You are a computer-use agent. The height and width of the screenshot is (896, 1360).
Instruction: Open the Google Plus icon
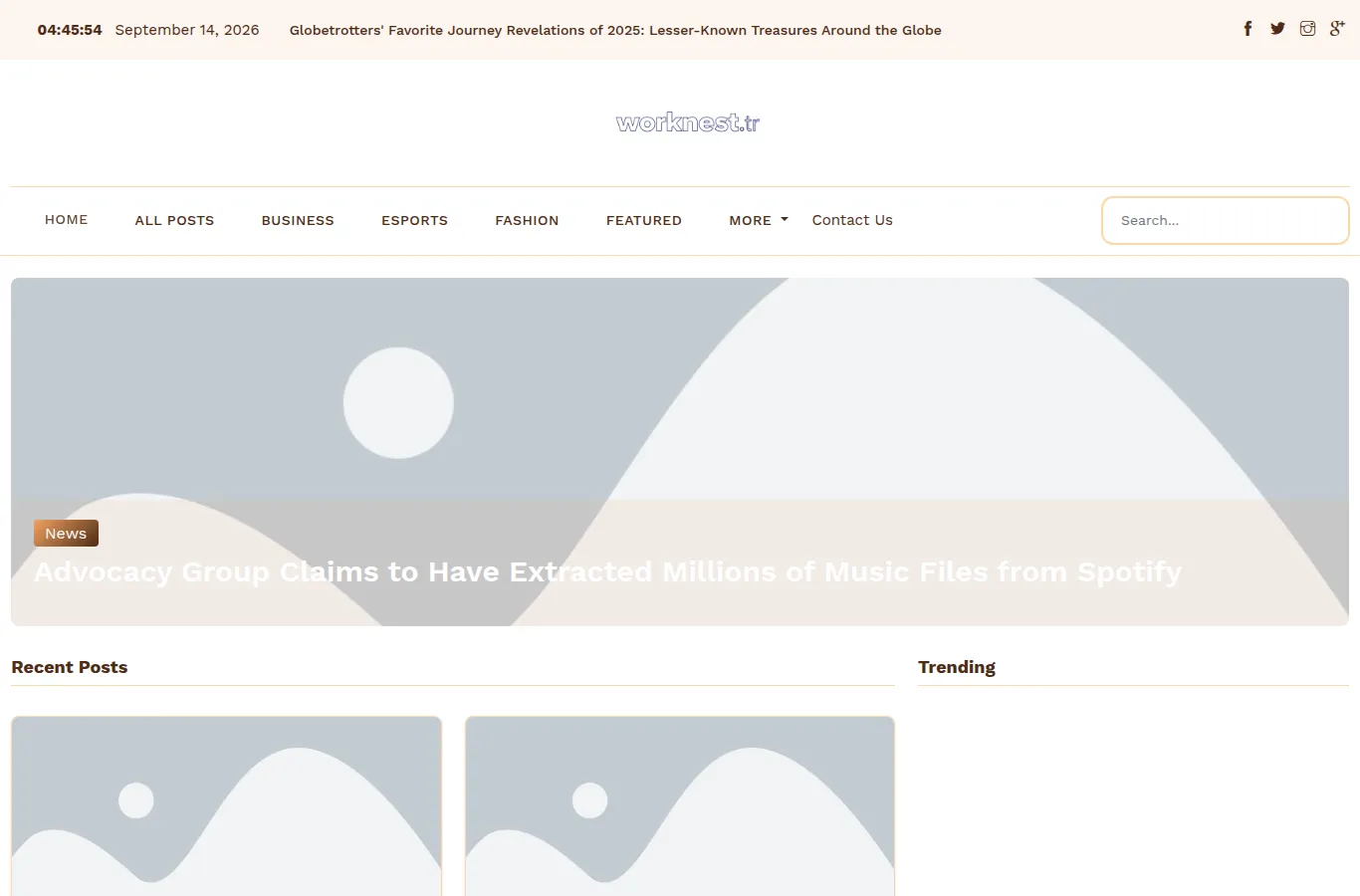click(1337, 29)
